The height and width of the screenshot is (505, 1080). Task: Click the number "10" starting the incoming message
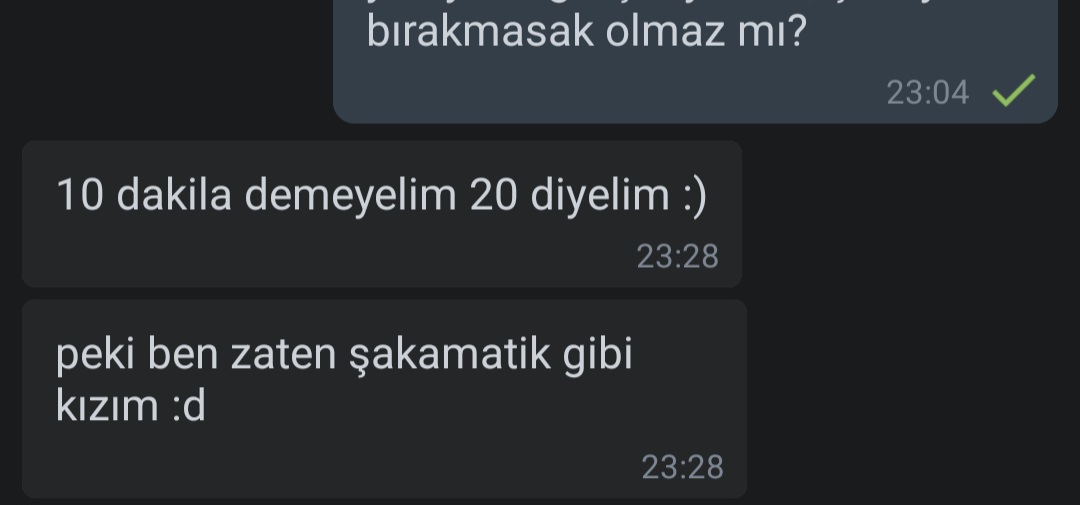coord(80,195)
